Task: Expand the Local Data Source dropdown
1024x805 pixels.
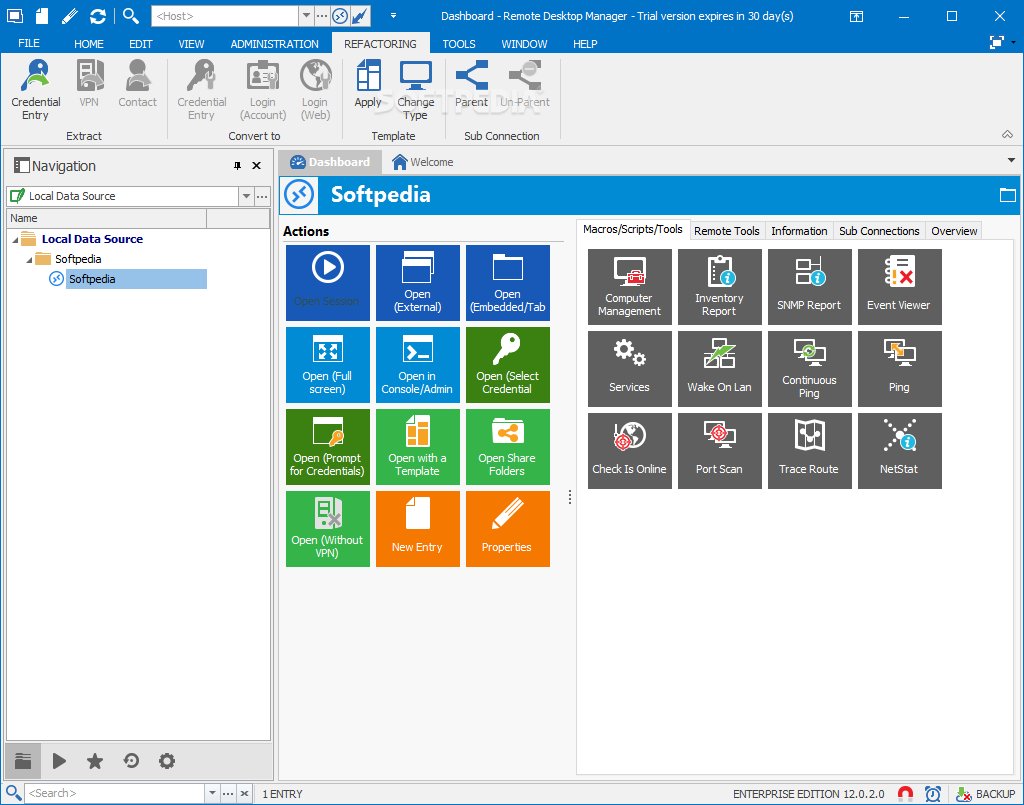Action: click(x=246, y=196)
